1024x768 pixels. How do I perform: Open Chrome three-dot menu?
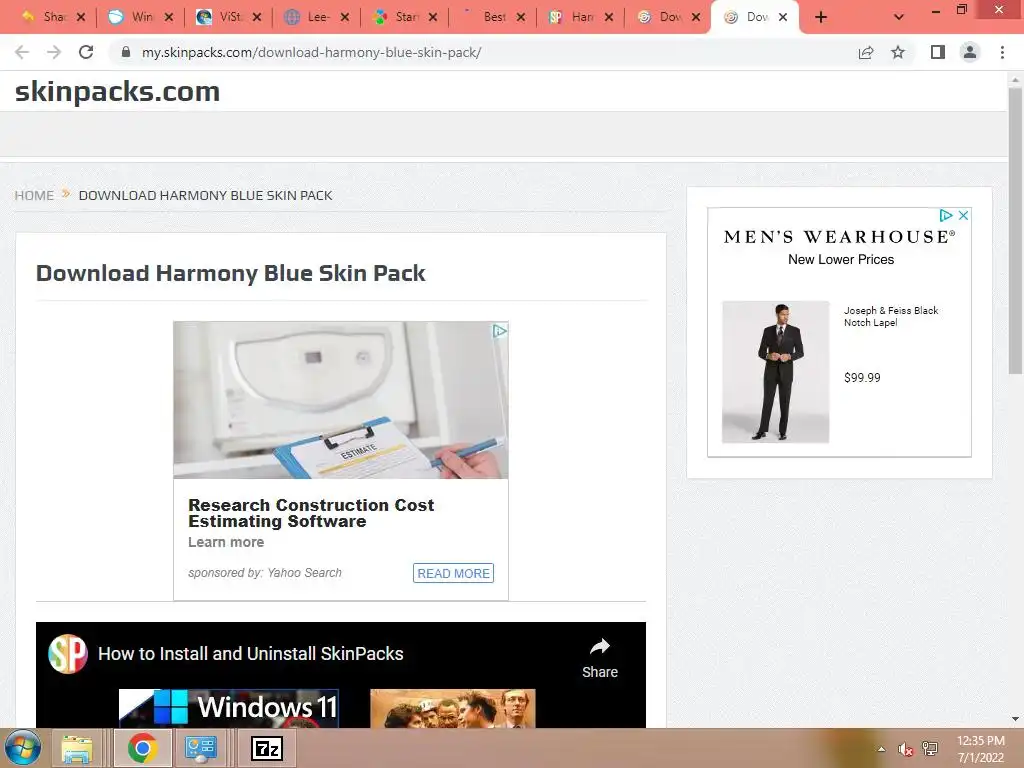click(1002, 52)
